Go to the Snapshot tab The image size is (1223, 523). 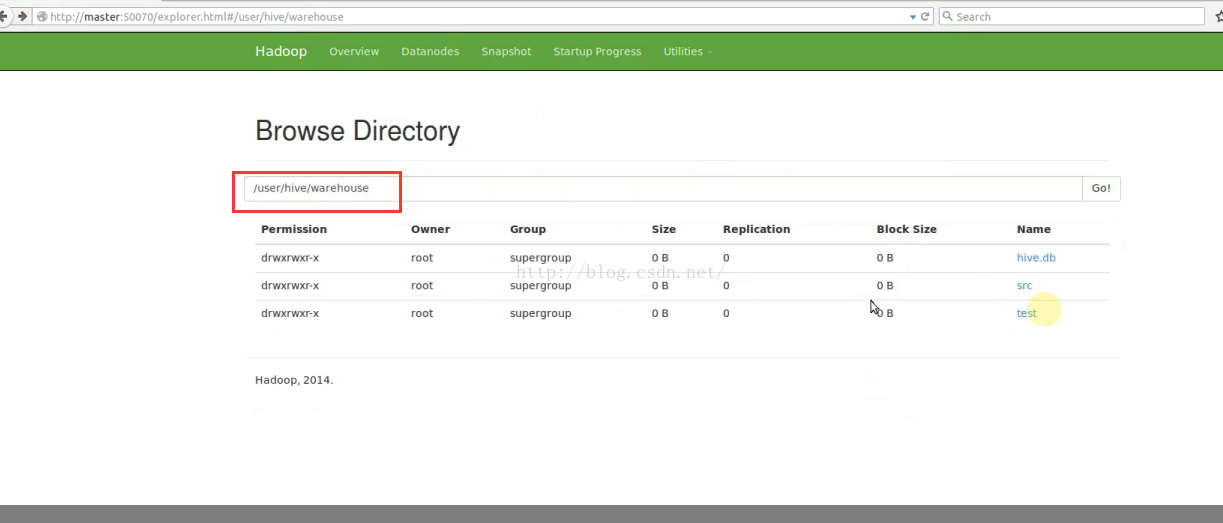click(506, 51)
